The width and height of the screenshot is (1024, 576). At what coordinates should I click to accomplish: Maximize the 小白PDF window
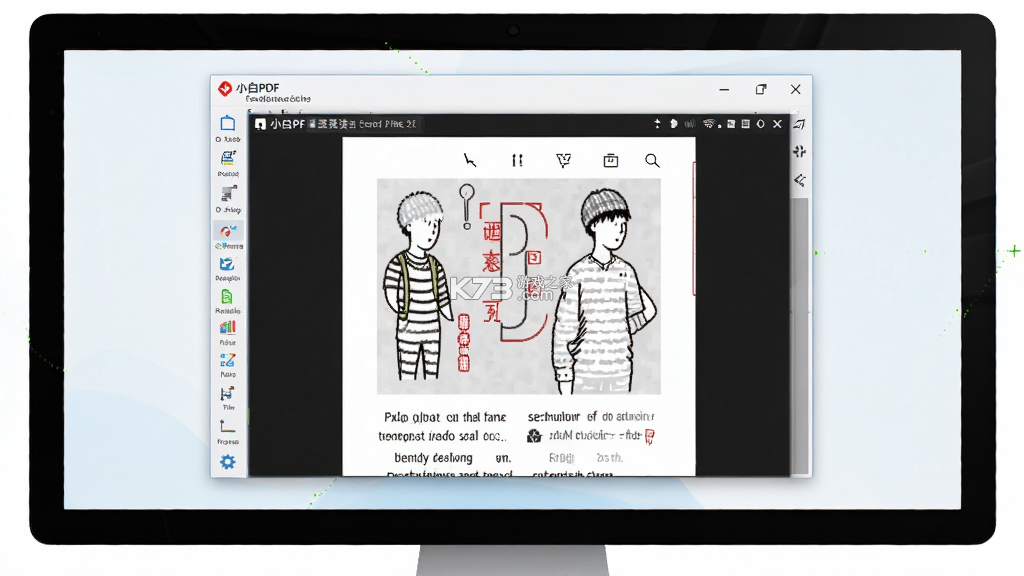[x=761, y=89]
